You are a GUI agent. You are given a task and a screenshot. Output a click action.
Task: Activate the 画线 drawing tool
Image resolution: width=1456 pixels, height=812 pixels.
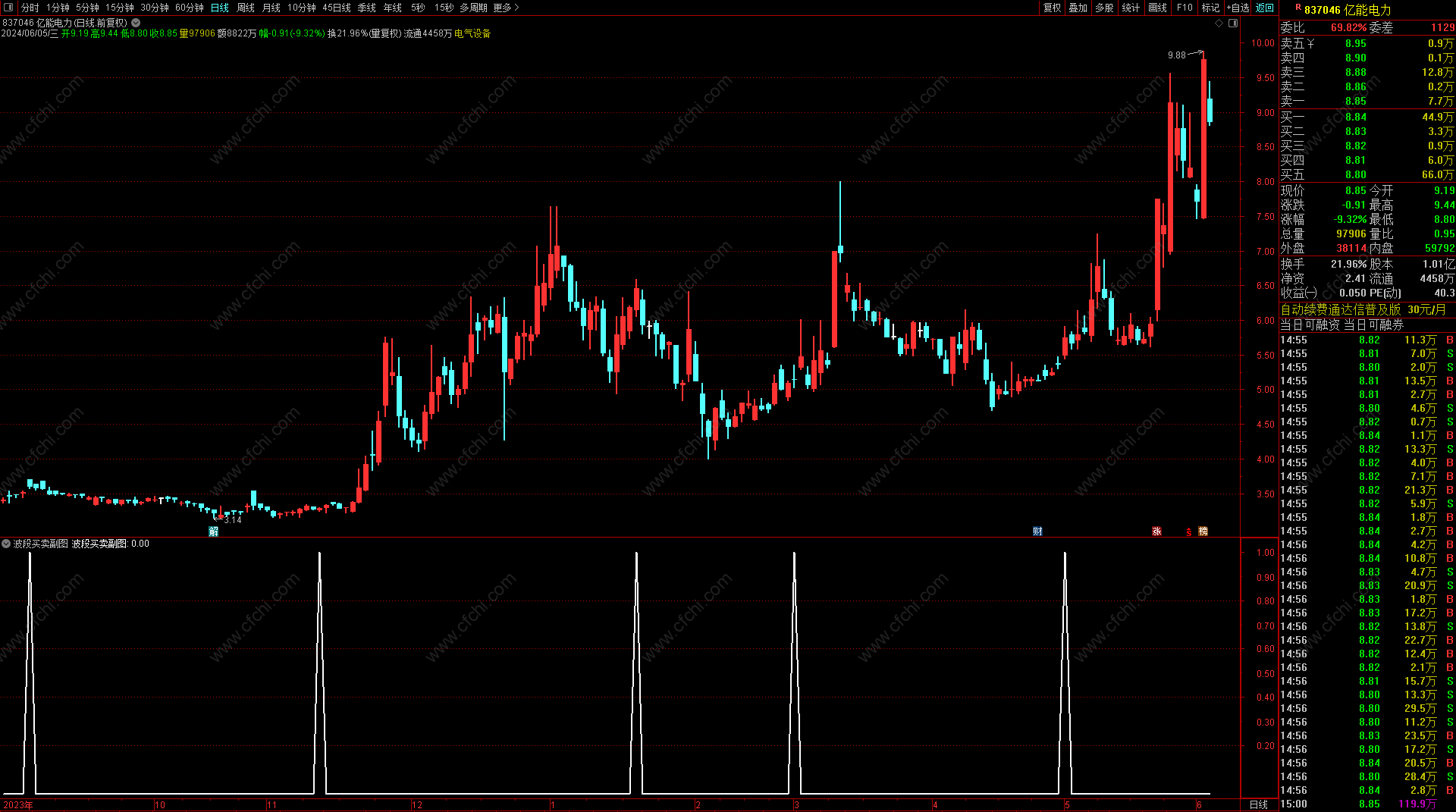click(x=1158, y=8)
